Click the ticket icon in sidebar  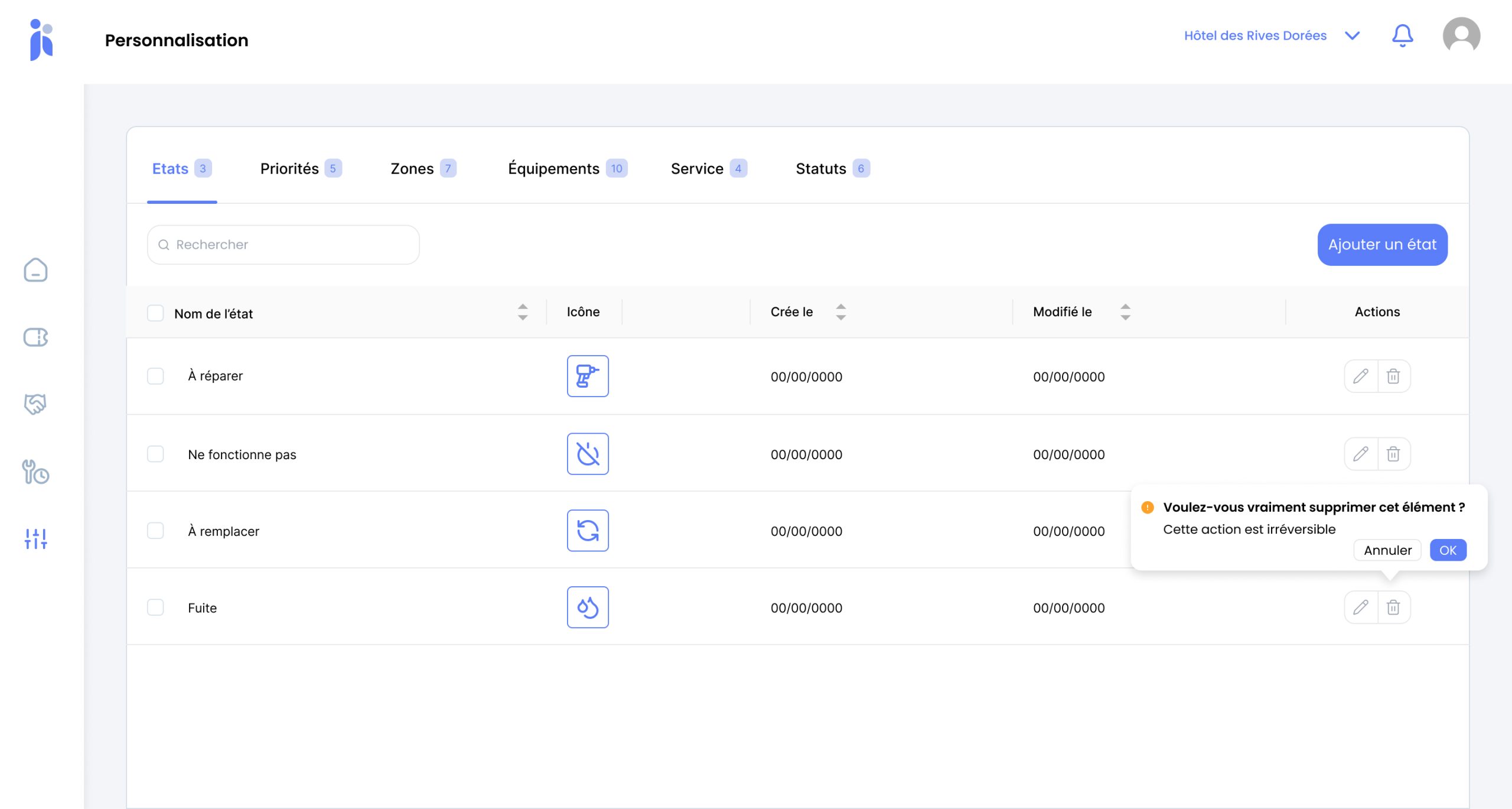click(35, 337)
